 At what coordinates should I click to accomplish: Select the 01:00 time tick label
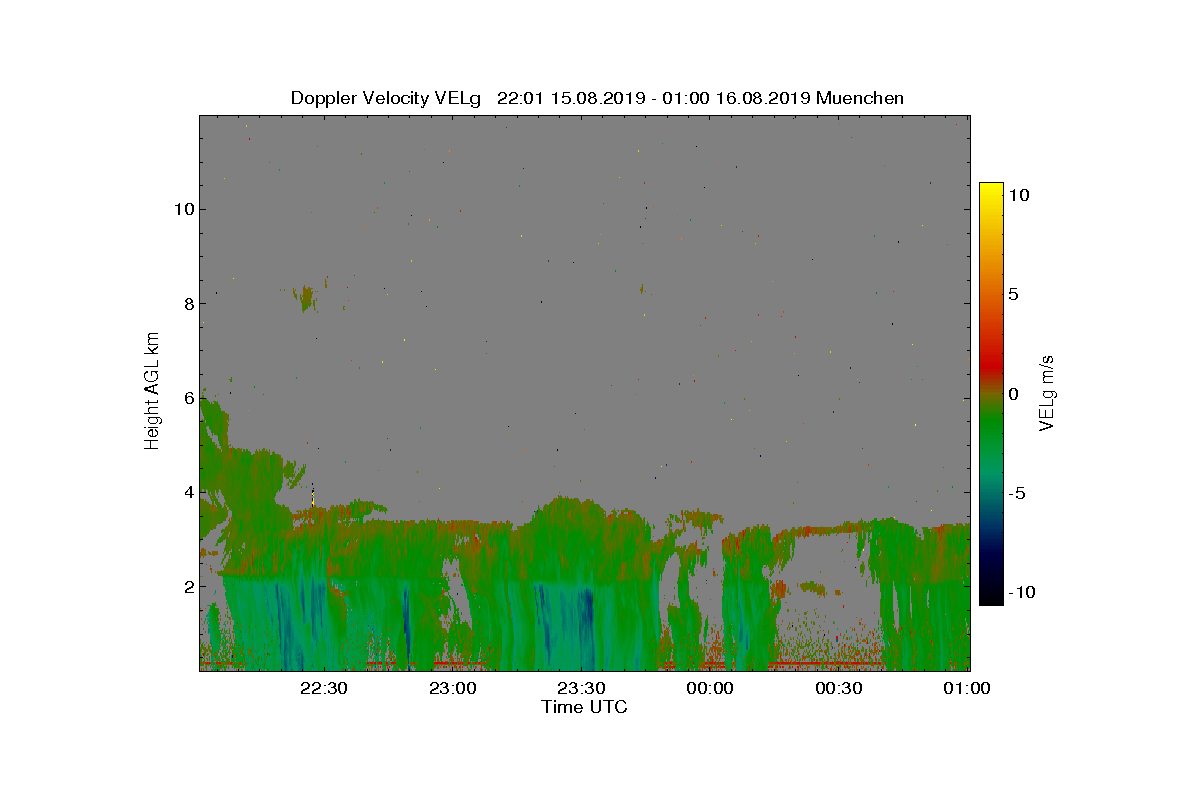click(x=968, y=688)
